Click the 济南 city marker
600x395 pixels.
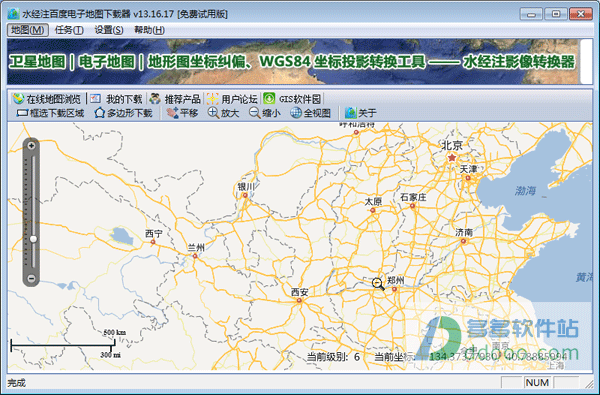pyautogui.click(x=463, y=241)
